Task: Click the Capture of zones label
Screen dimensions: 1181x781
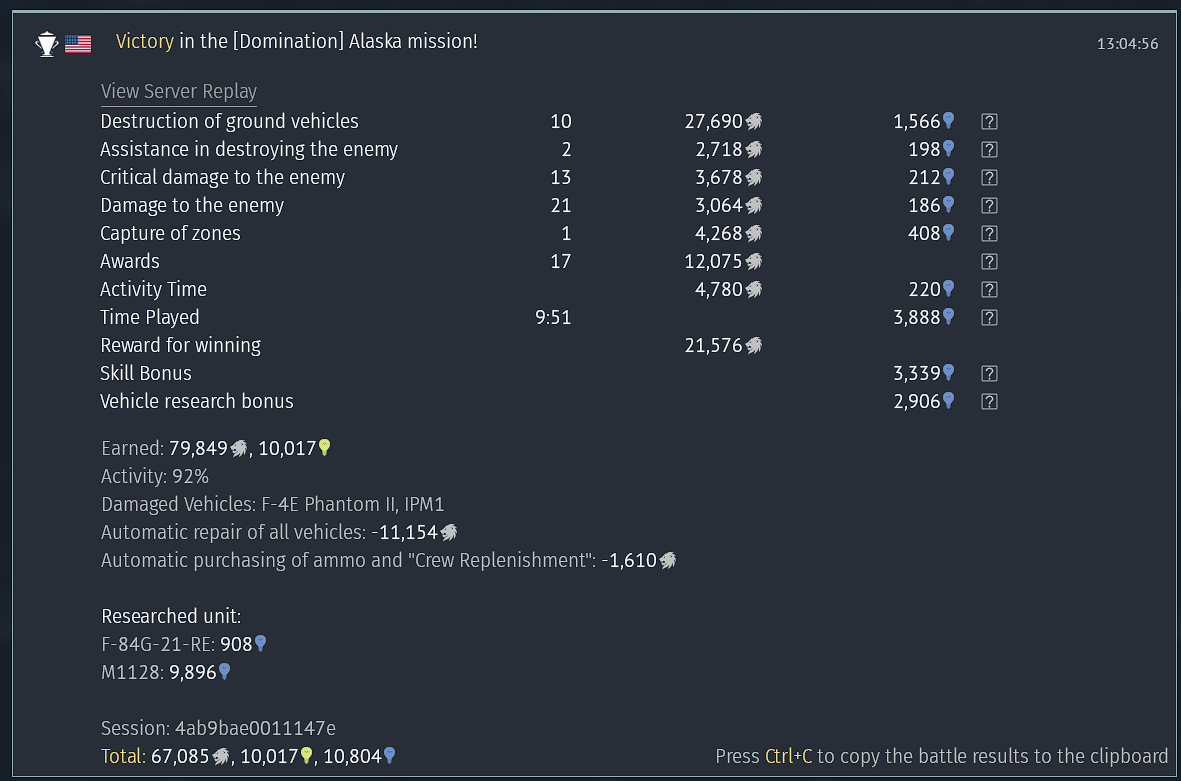Action: 170,233
